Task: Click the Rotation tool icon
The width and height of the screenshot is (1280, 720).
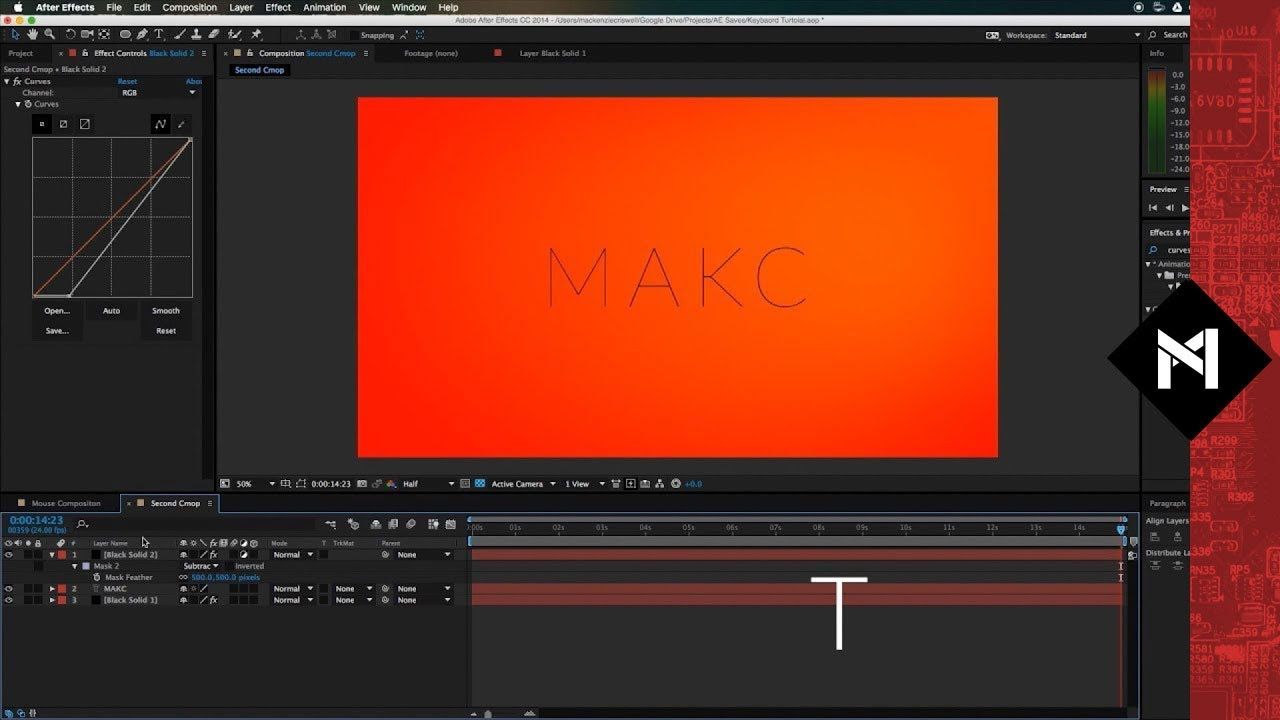Action: pyautogui.click(x=70, y=34)
